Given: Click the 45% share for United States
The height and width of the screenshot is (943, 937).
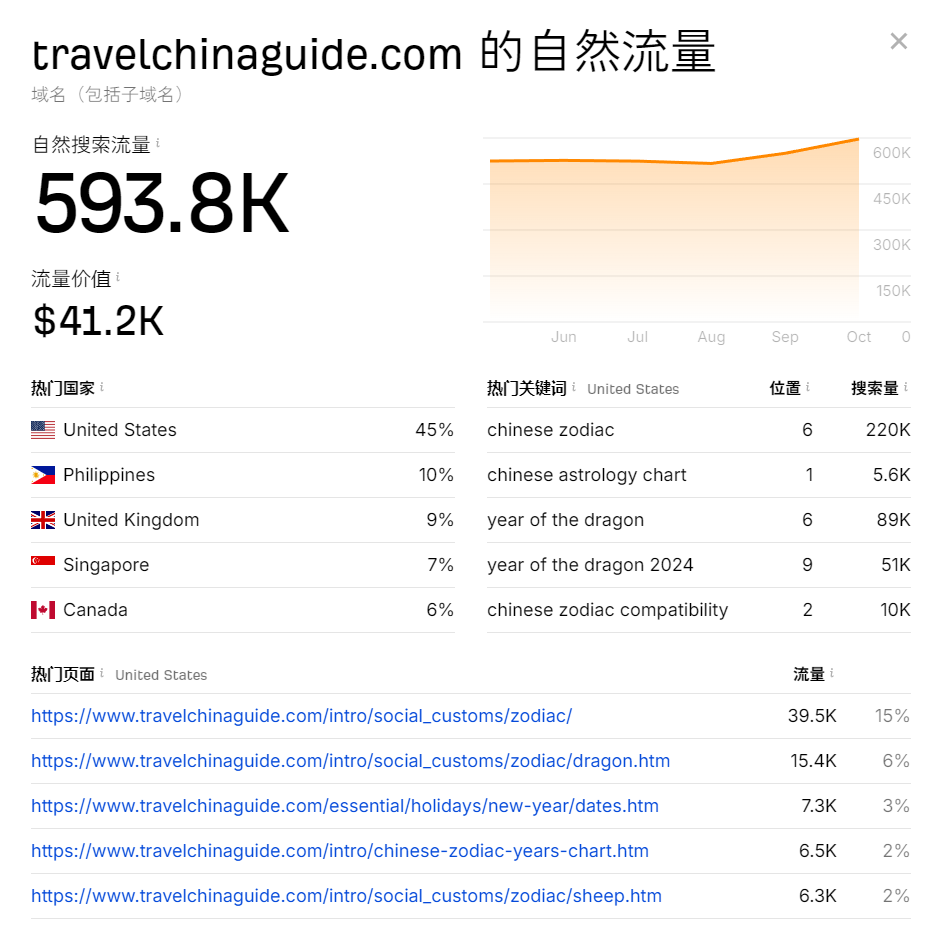Looking at the screenshot, I should click(434, 430).
